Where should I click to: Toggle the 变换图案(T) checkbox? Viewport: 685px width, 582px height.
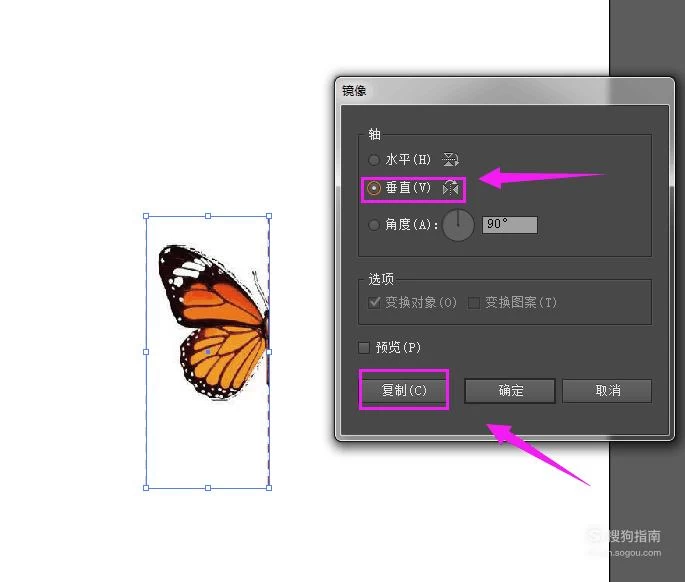(x=474, y=302)
